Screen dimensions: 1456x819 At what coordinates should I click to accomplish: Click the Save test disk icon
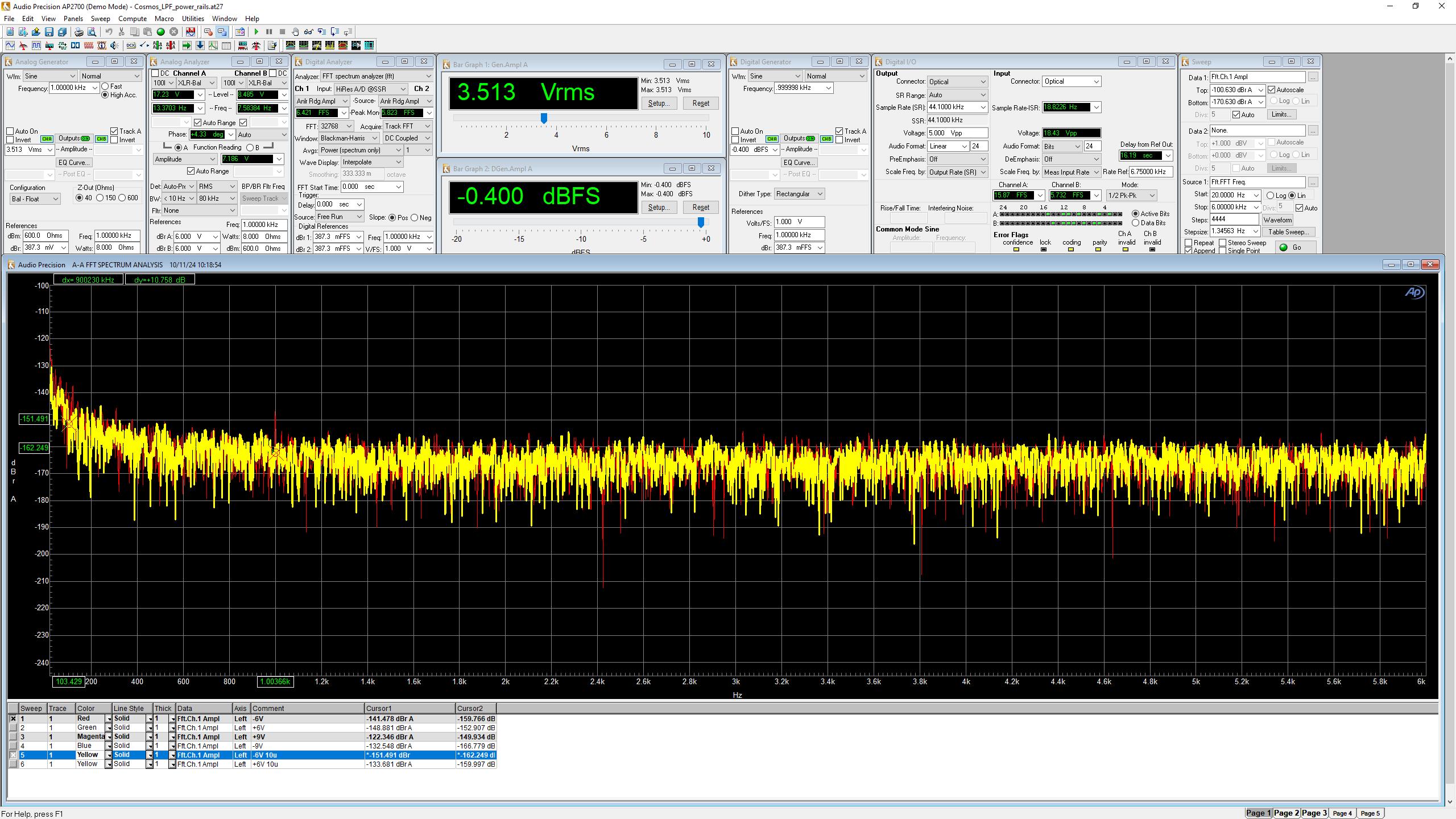pyautogui.click(x=49, y=32)
